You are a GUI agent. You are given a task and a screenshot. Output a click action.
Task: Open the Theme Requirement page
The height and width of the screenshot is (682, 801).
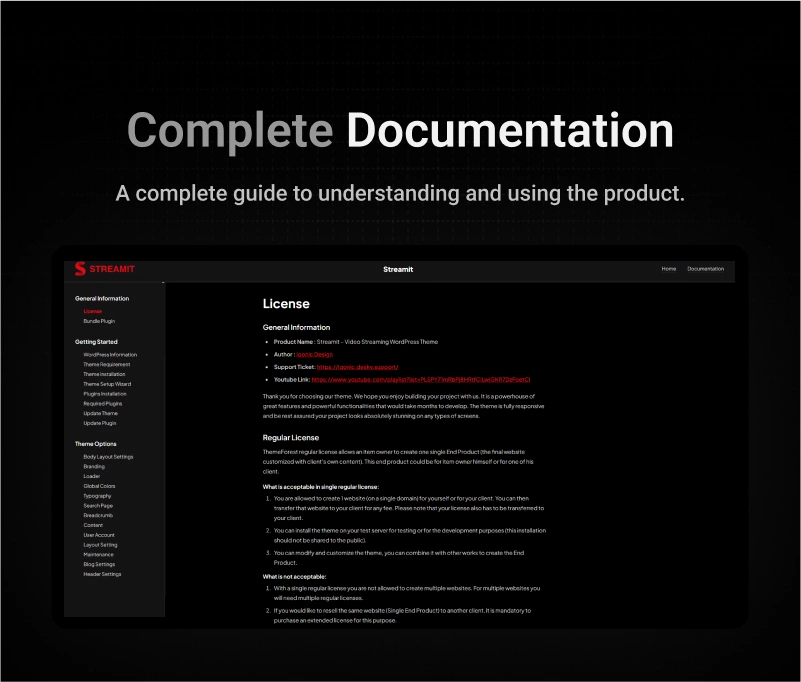point(106,364)
